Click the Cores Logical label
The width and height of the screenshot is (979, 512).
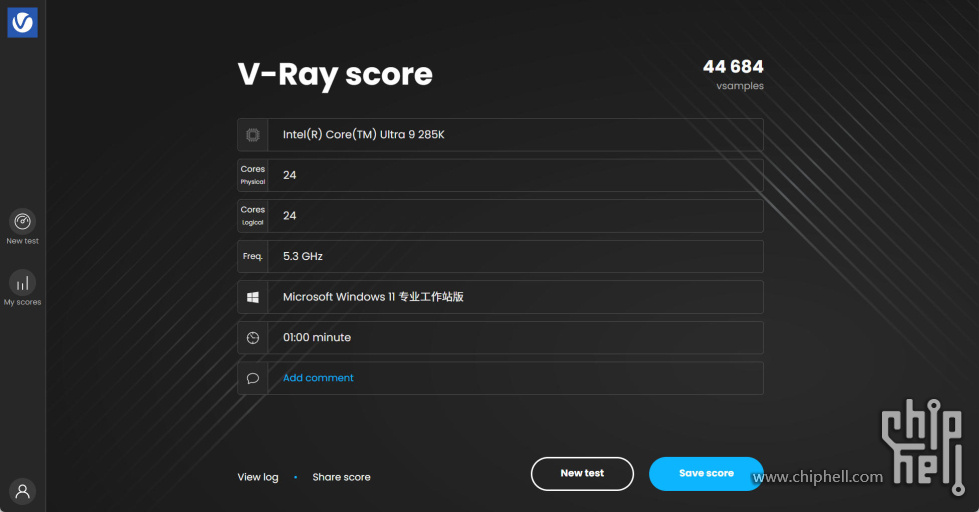pyautogui.click(x=253, y=216)
